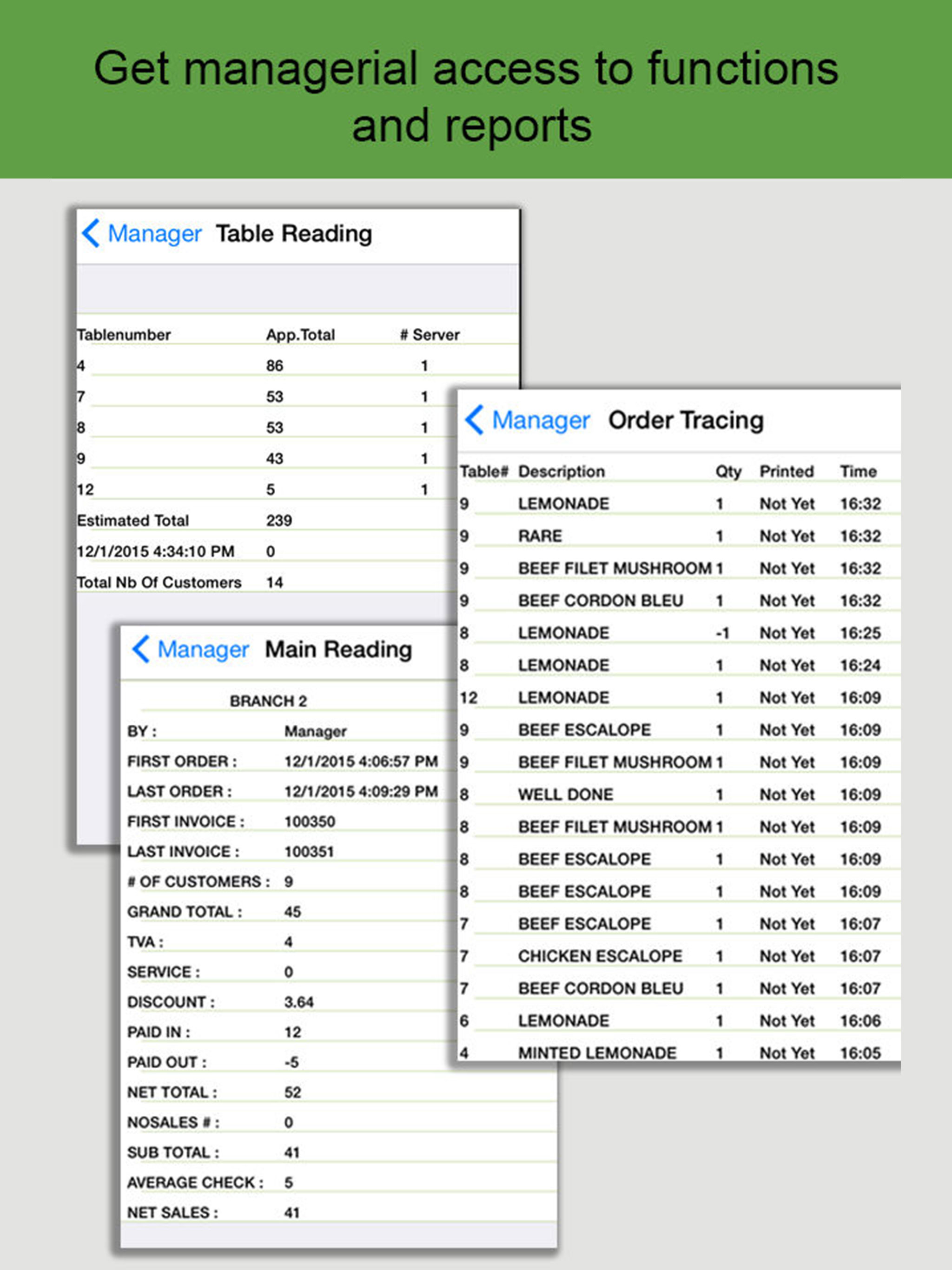Select BEEF ESCALOPE row timed 16:07
952x1270 pixels.
pos(679,924)
